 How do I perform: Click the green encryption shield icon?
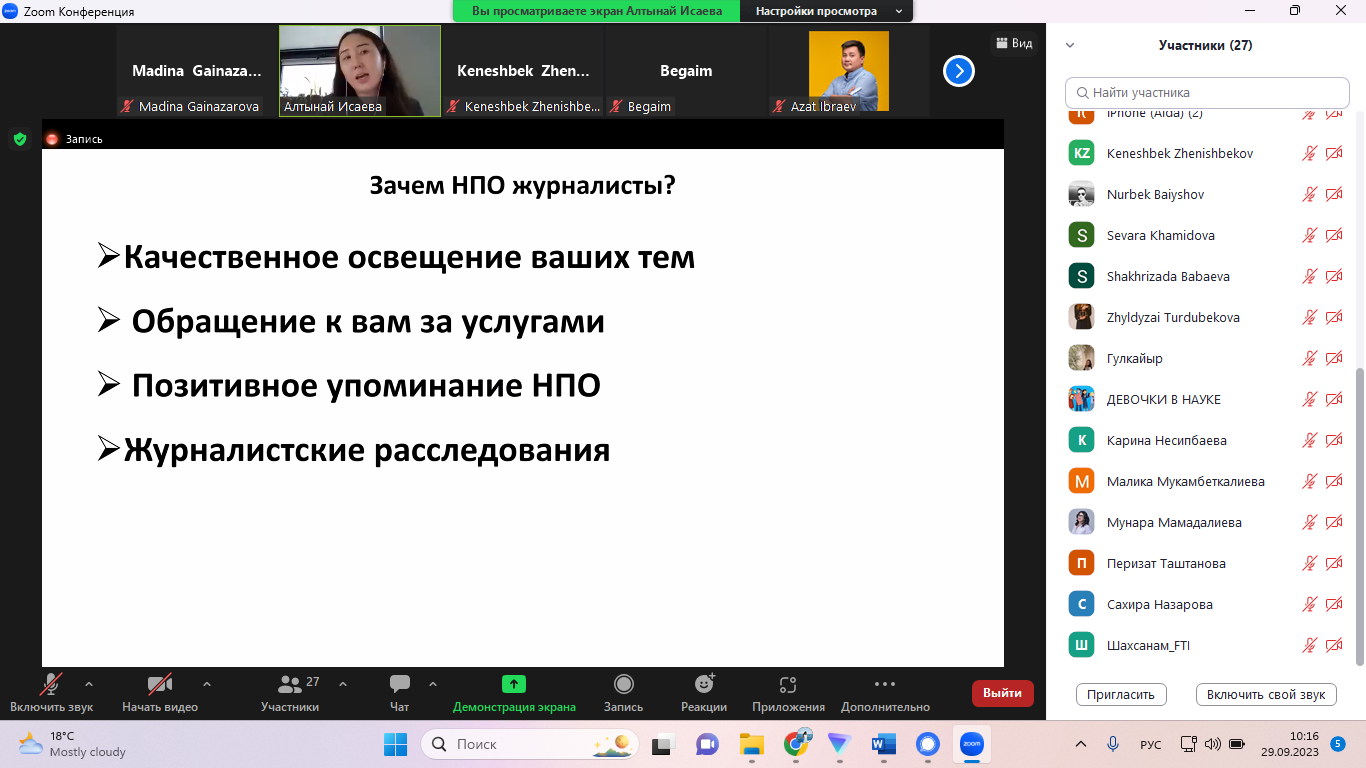[20, 139]
